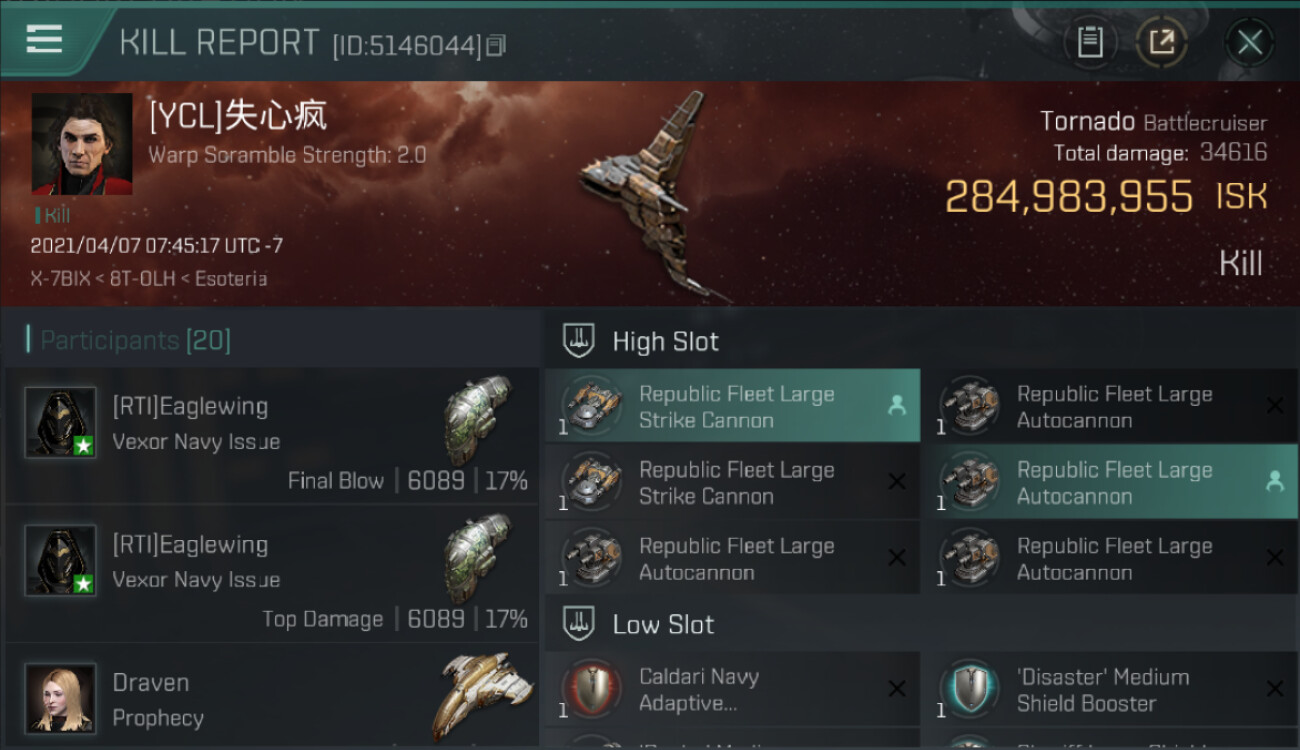Open the hamburger menu at top left

44,40
